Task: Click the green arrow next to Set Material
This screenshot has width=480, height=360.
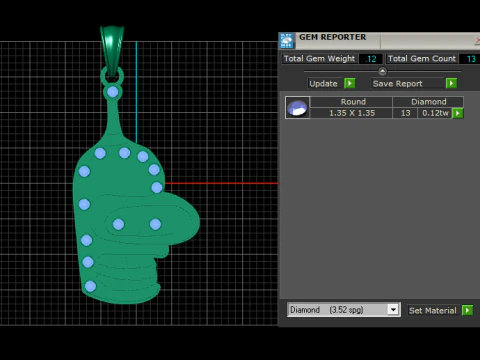Action: [467, 310]
